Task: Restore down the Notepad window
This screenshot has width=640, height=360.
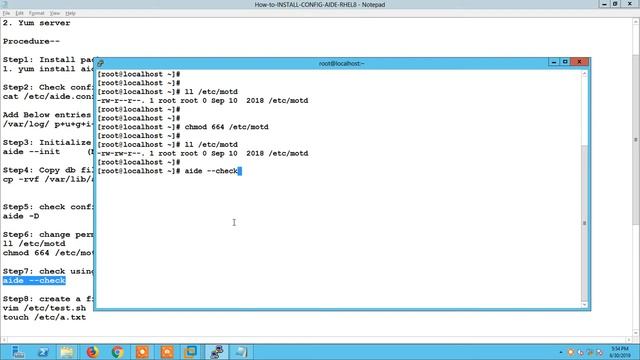Action: [x=615, y=4]
